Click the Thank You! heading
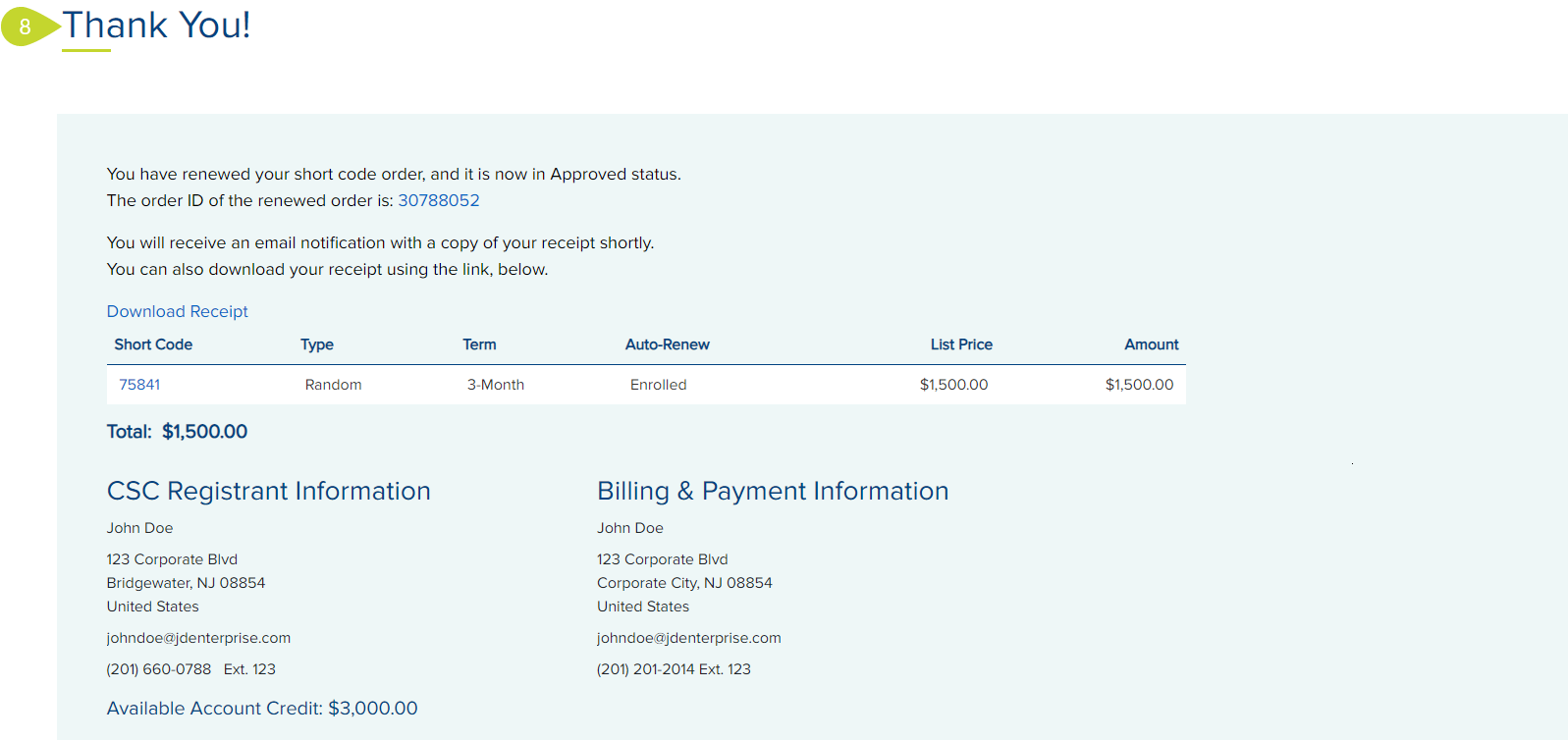The image size is (1568, 740). (x=157, y=26)
